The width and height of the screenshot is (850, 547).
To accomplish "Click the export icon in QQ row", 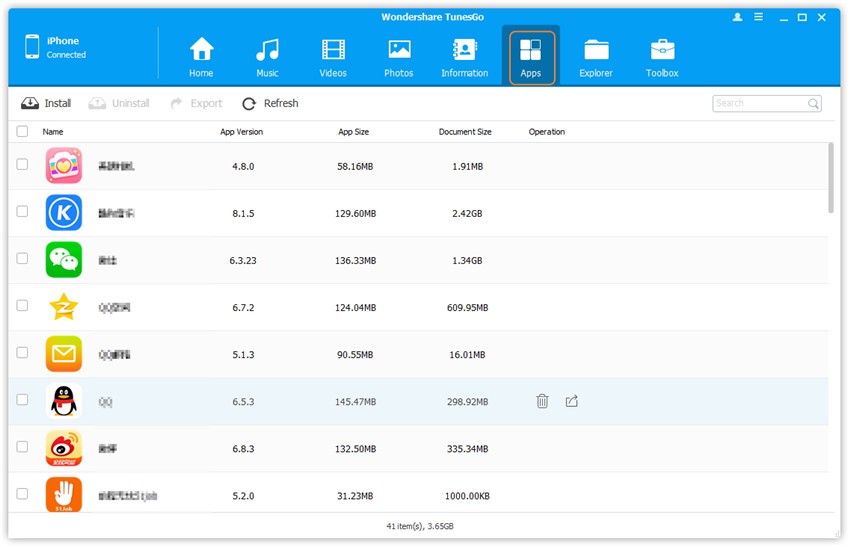I will (572, 401).
